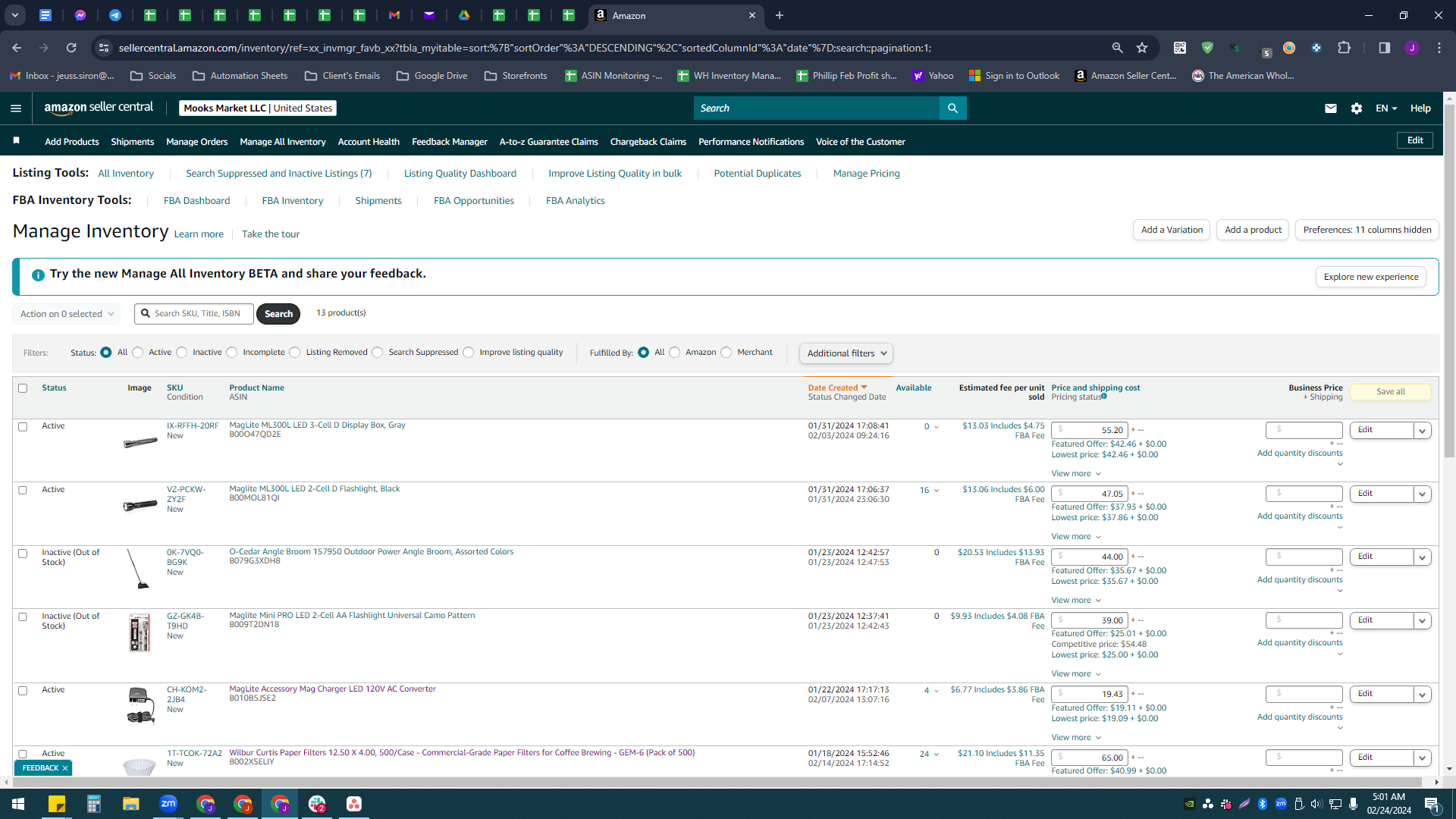Select the Active status radio button
The width and height of the screenshot is (1456, 819).
[x=138, y=353]
